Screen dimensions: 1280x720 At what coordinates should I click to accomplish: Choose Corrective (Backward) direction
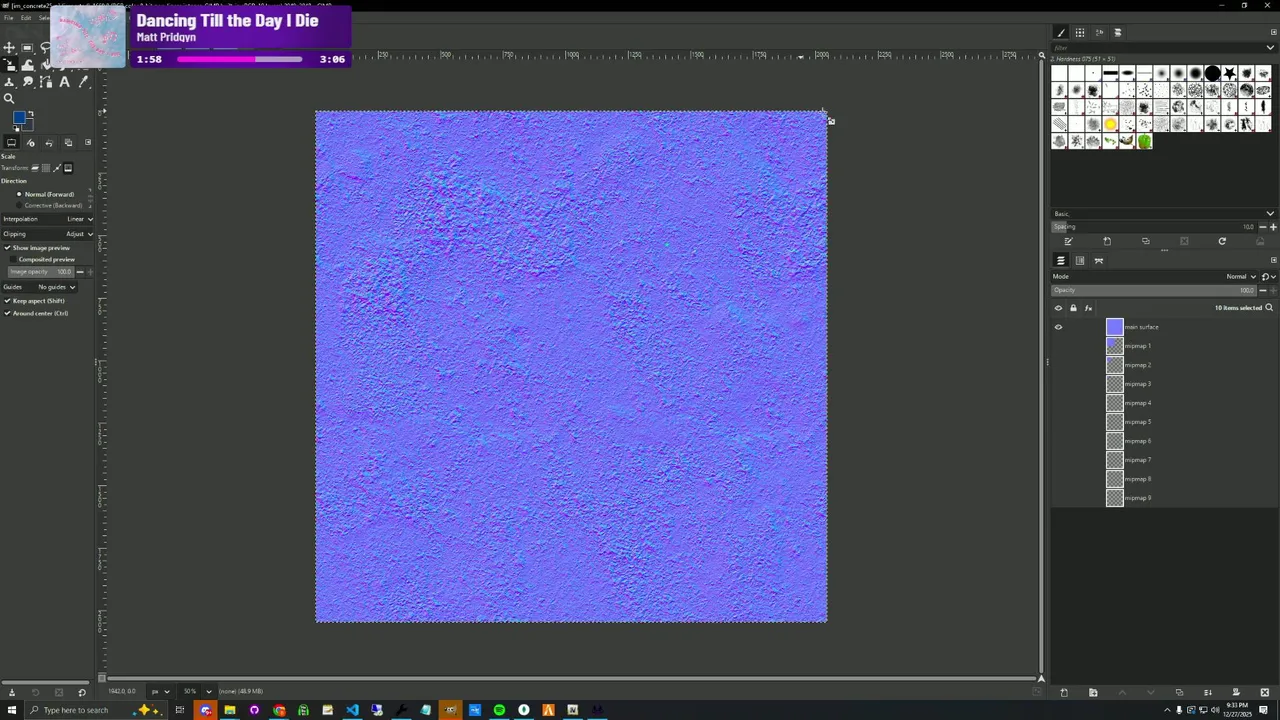[x=50, y=205]
